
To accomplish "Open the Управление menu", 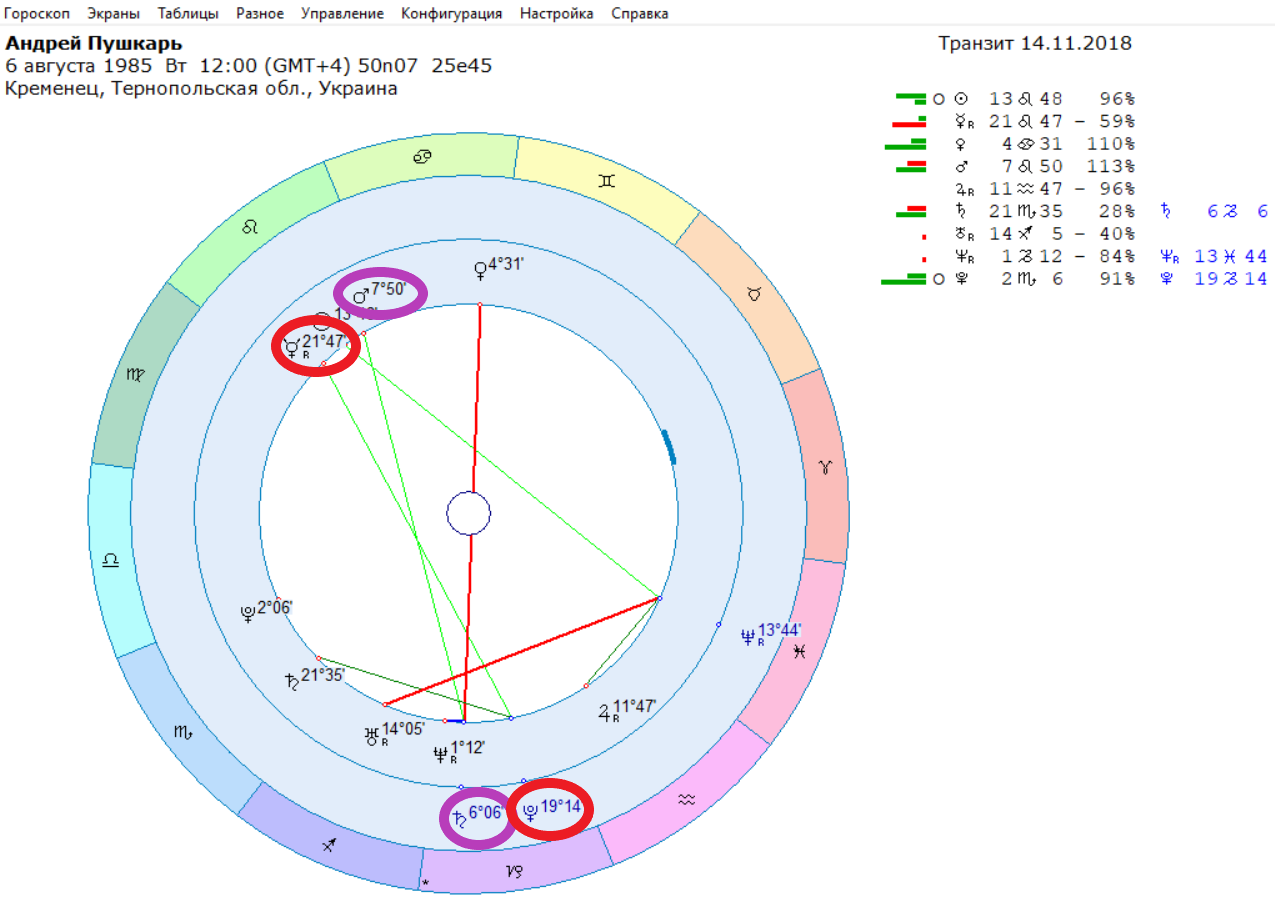I will [343, 14].
